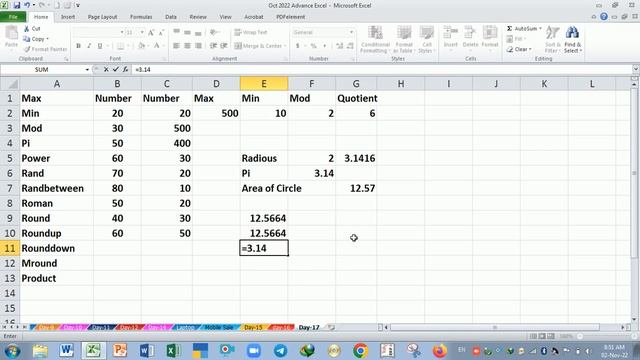Viewport: 640px width, 360px height.
Task: Click the Format cells icon in Cells group
Action: pyautogui.click(x=490, y=33)
